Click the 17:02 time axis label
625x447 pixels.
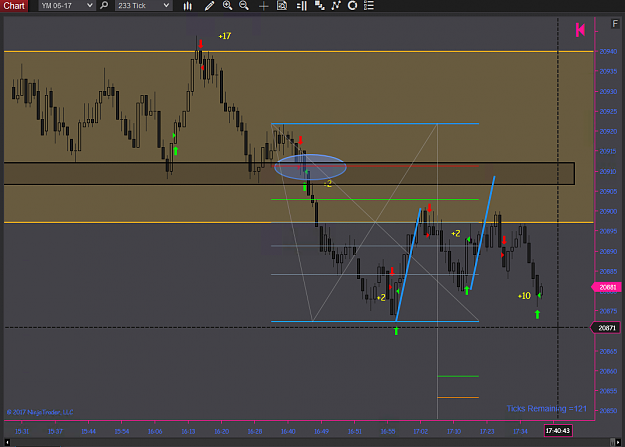[x=421, y=431]
